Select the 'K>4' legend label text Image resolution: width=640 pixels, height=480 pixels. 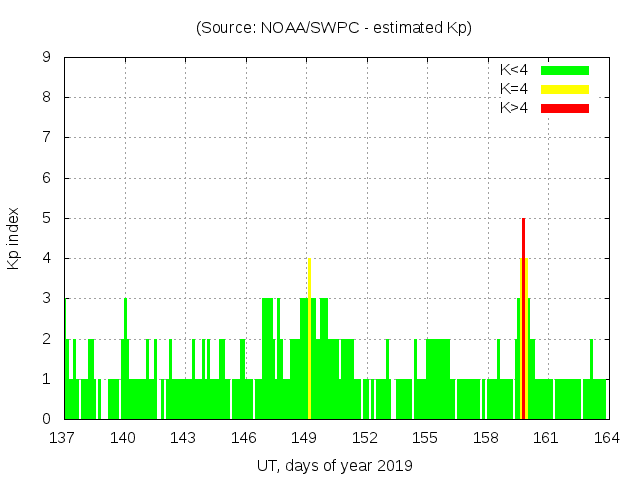[x=514, y=107]
